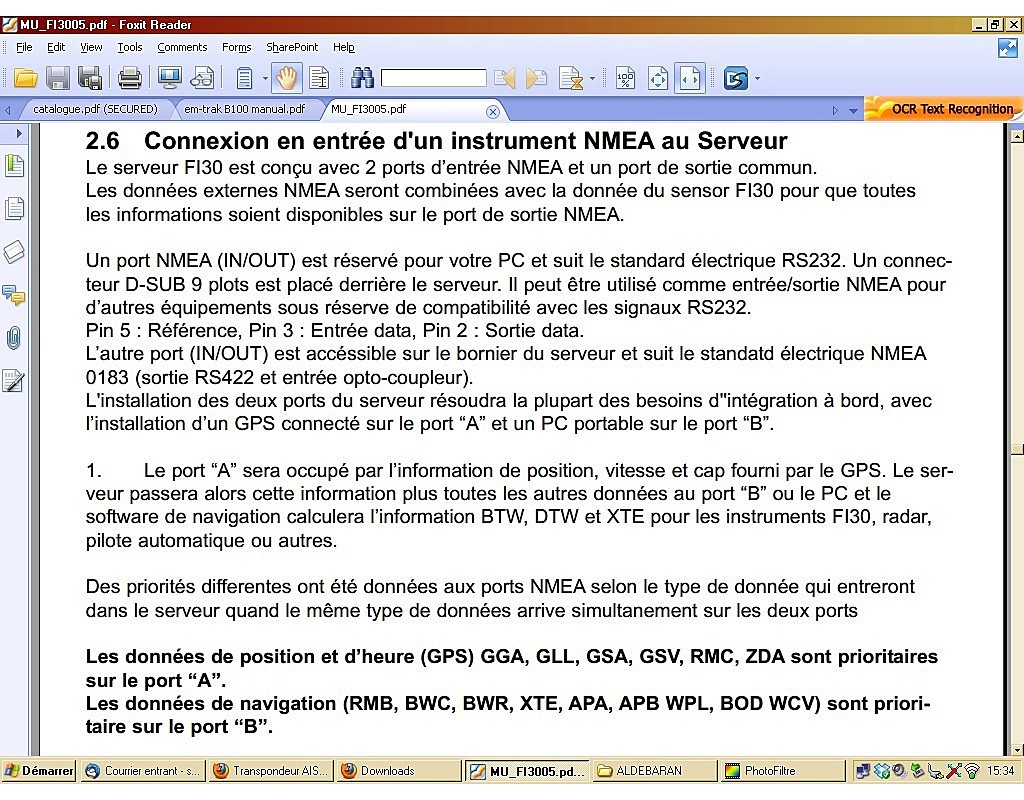Open PhotoFiltre taskbar button
The width and height of the screenshot is (1024, 800).
[783, 771]
